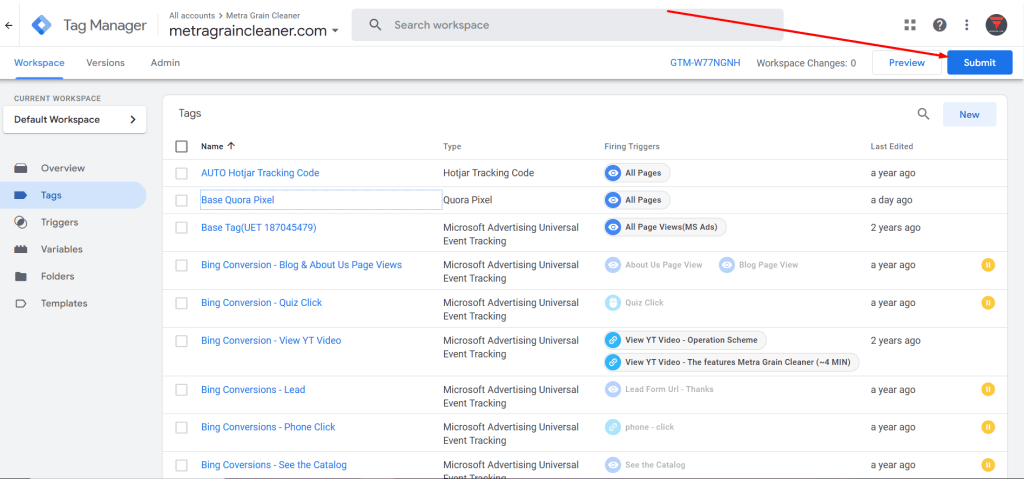Screen dimensions: 1024x479
Task: Click the Tag Manager logo
Action: point(43,25)
